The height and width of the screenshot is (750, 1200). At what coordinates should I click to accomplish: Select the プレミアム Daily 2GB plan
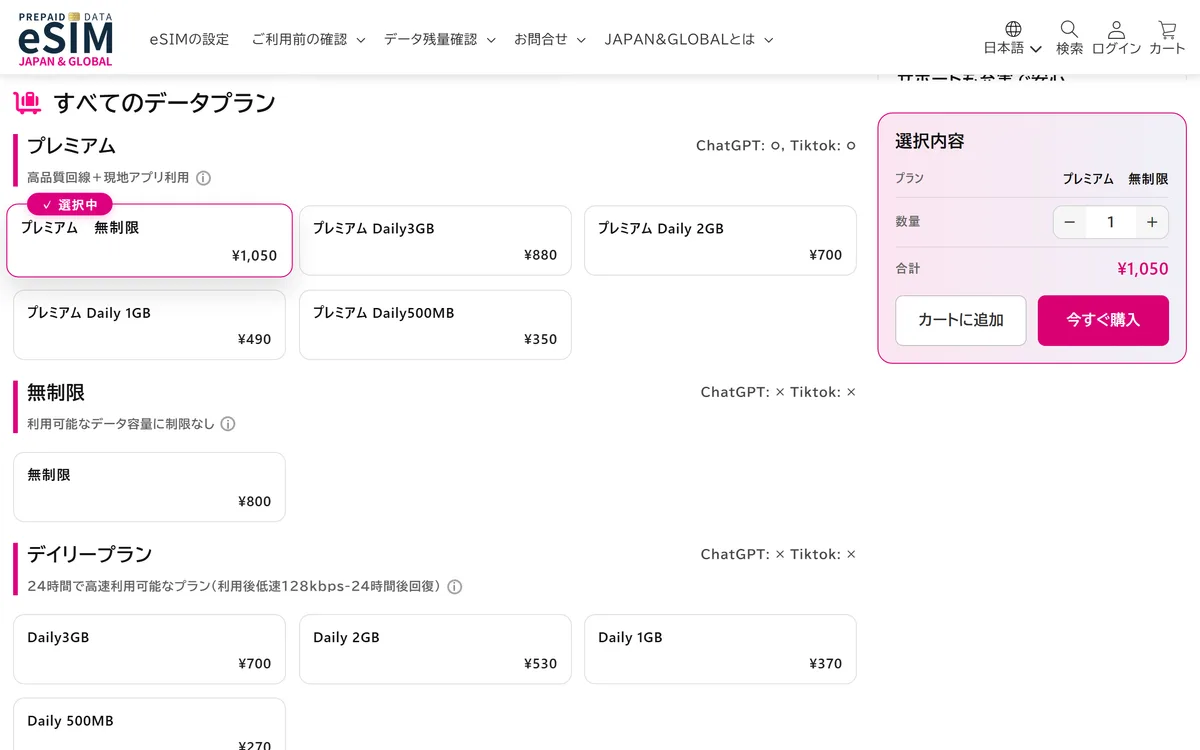(720, 241)
